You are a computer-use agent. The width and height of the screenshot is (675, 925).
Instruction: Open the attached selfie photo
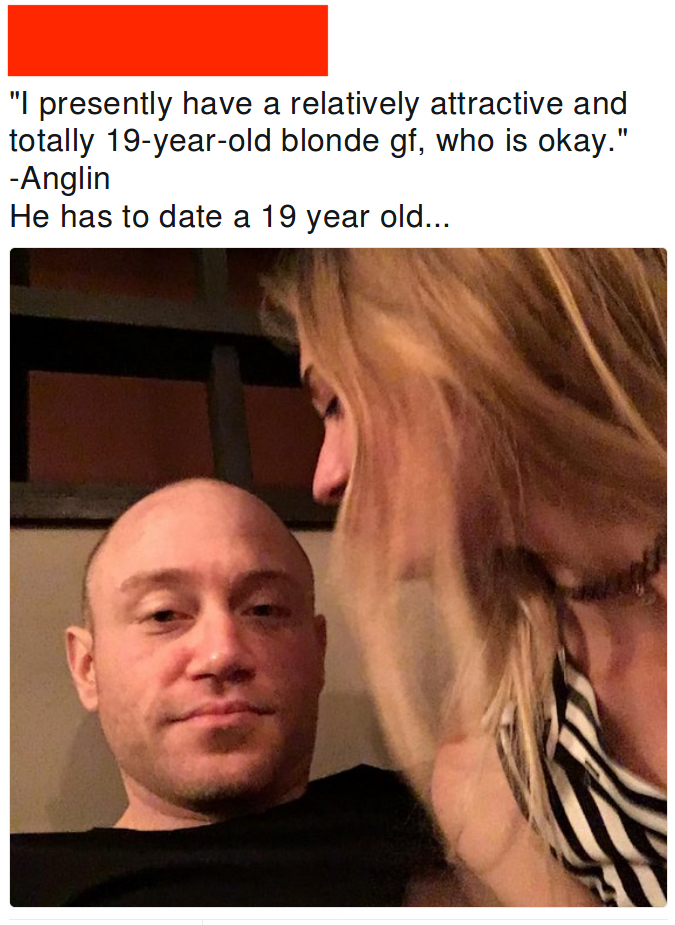pos(338,577)
